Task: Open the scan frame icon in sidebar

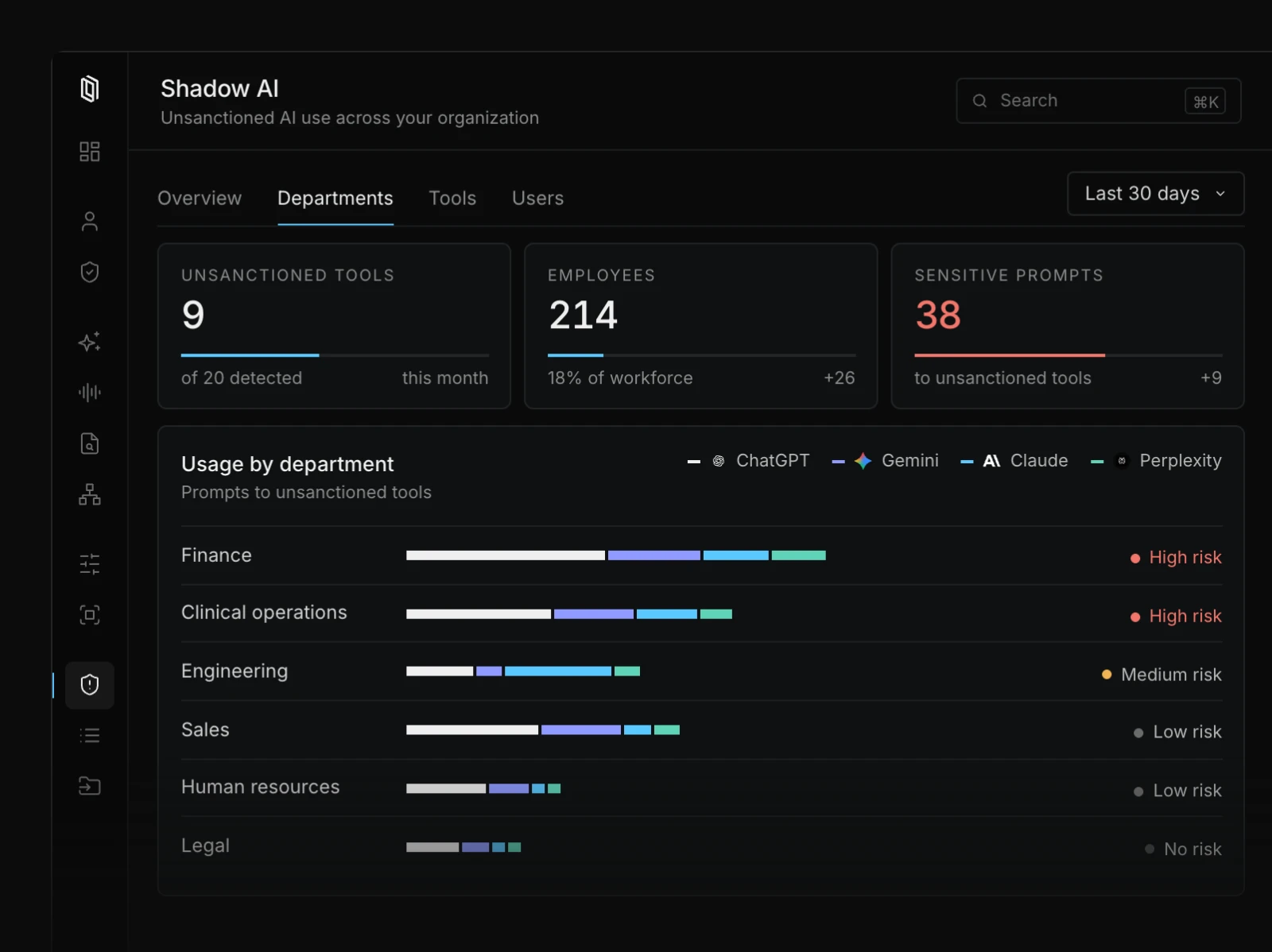Action: [90, 614]
